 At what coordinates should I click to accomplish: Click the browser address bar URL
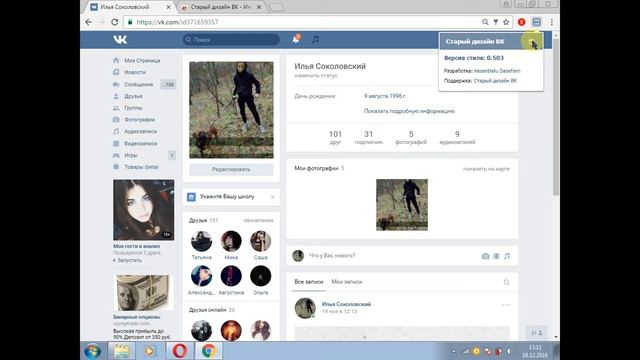pyautogui.click(x=177, y=22)
